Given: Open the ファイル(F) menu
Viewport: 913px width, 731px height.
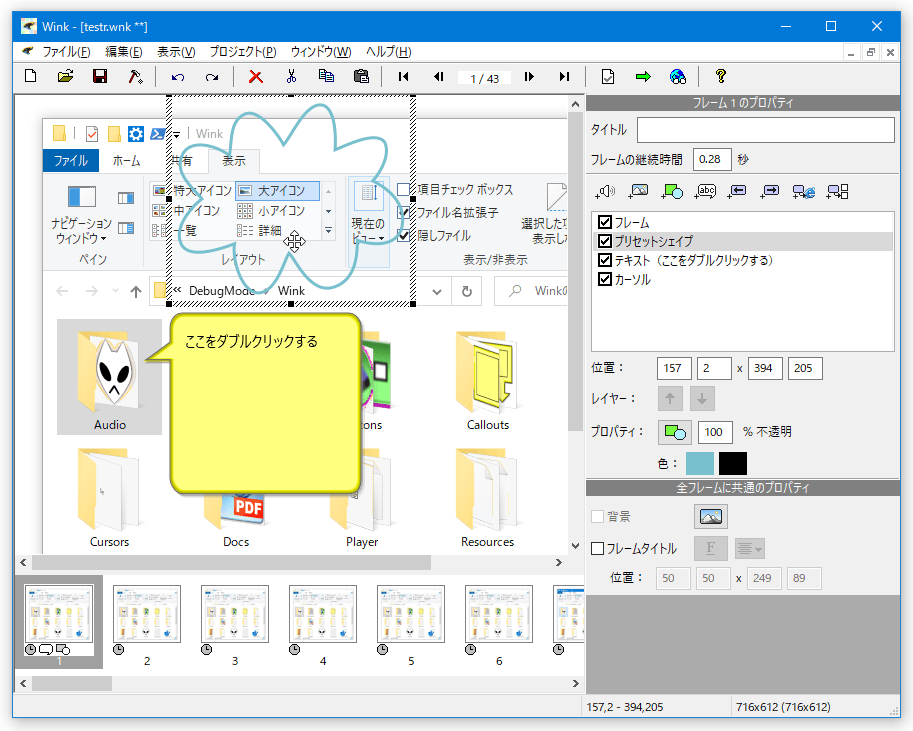Looking at the screenshot, I should (x=66, y=52).
